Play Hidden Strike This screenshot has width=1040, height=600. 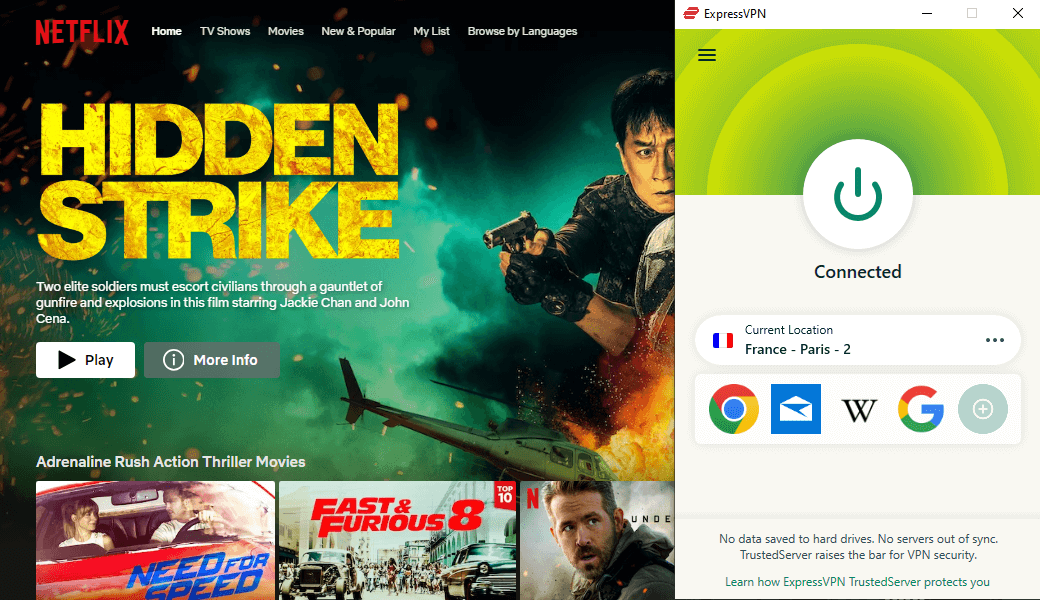tap(86, 360)
